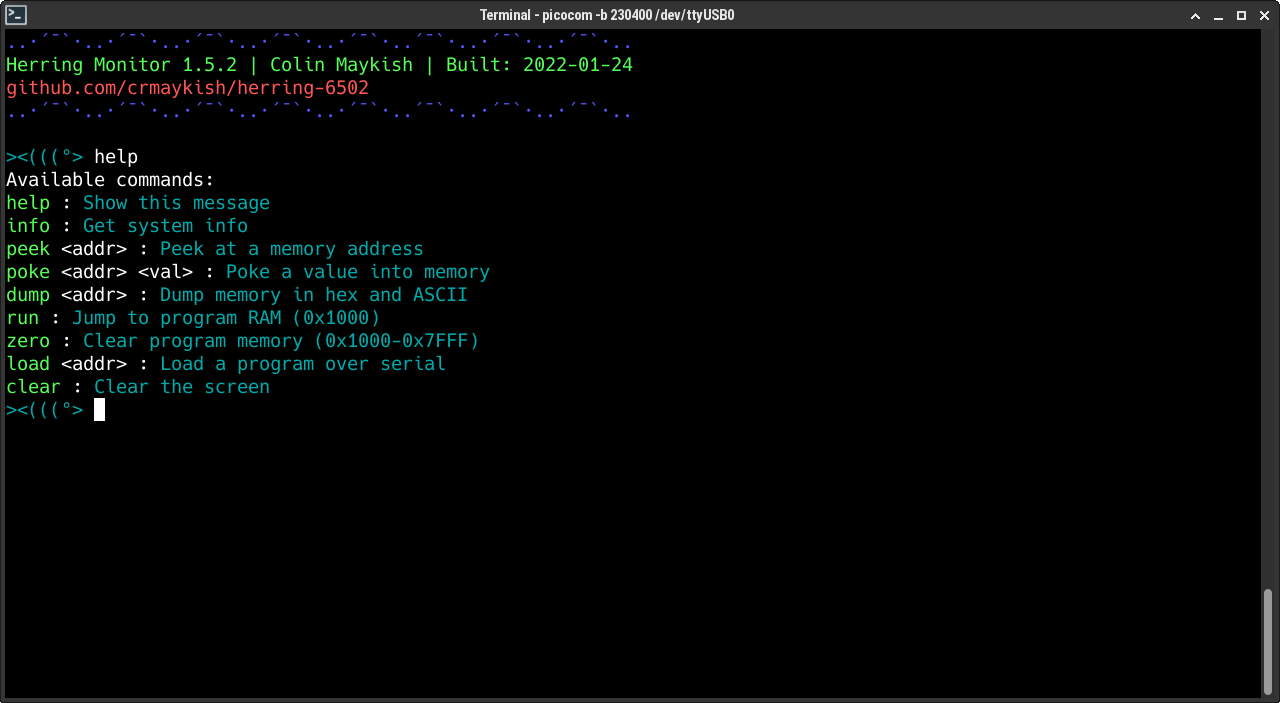
Task: Click the typed 'help' command after the first prompt
Action: [116, 157]
